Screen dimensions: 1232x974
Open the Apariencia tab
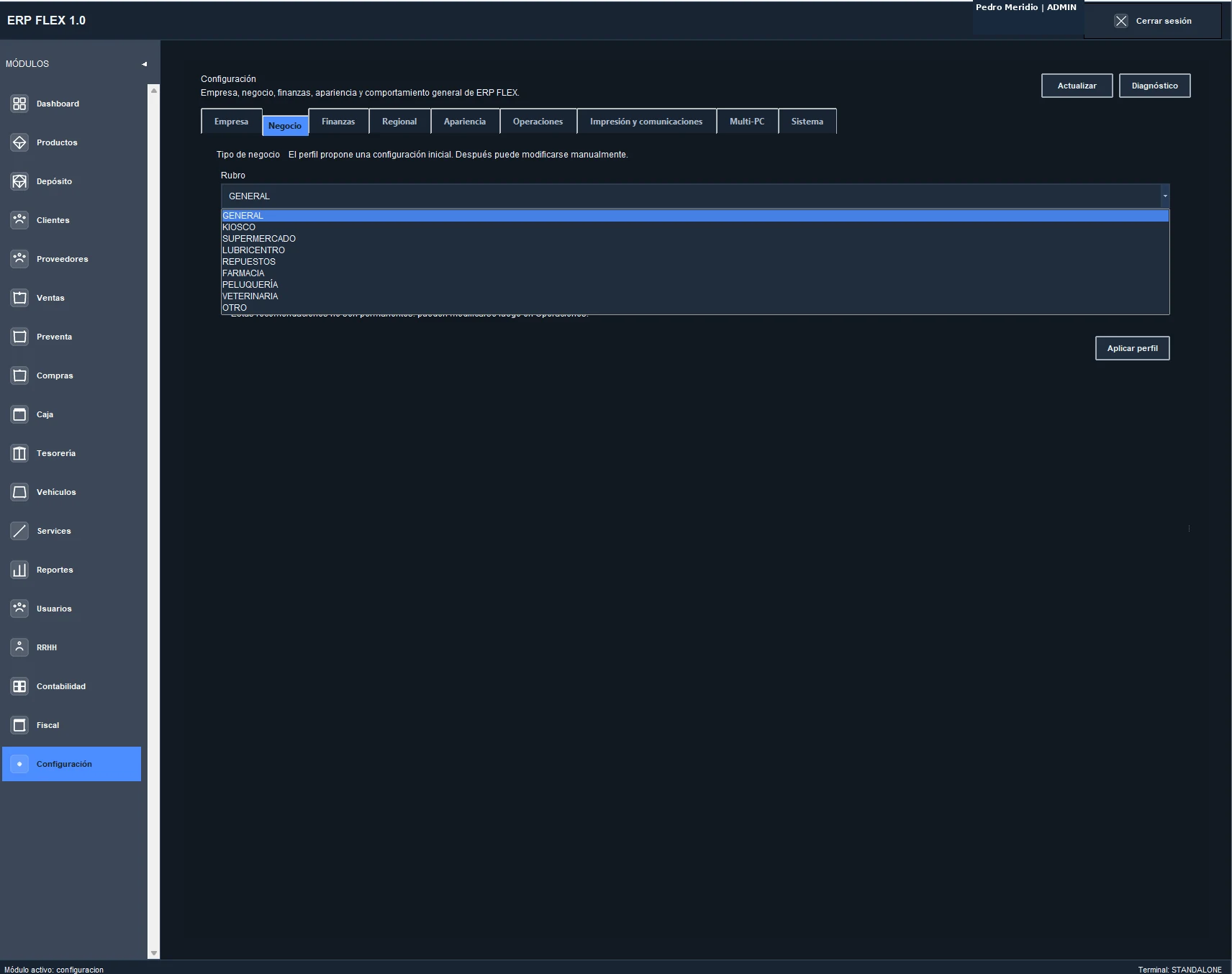click(465, 122)
